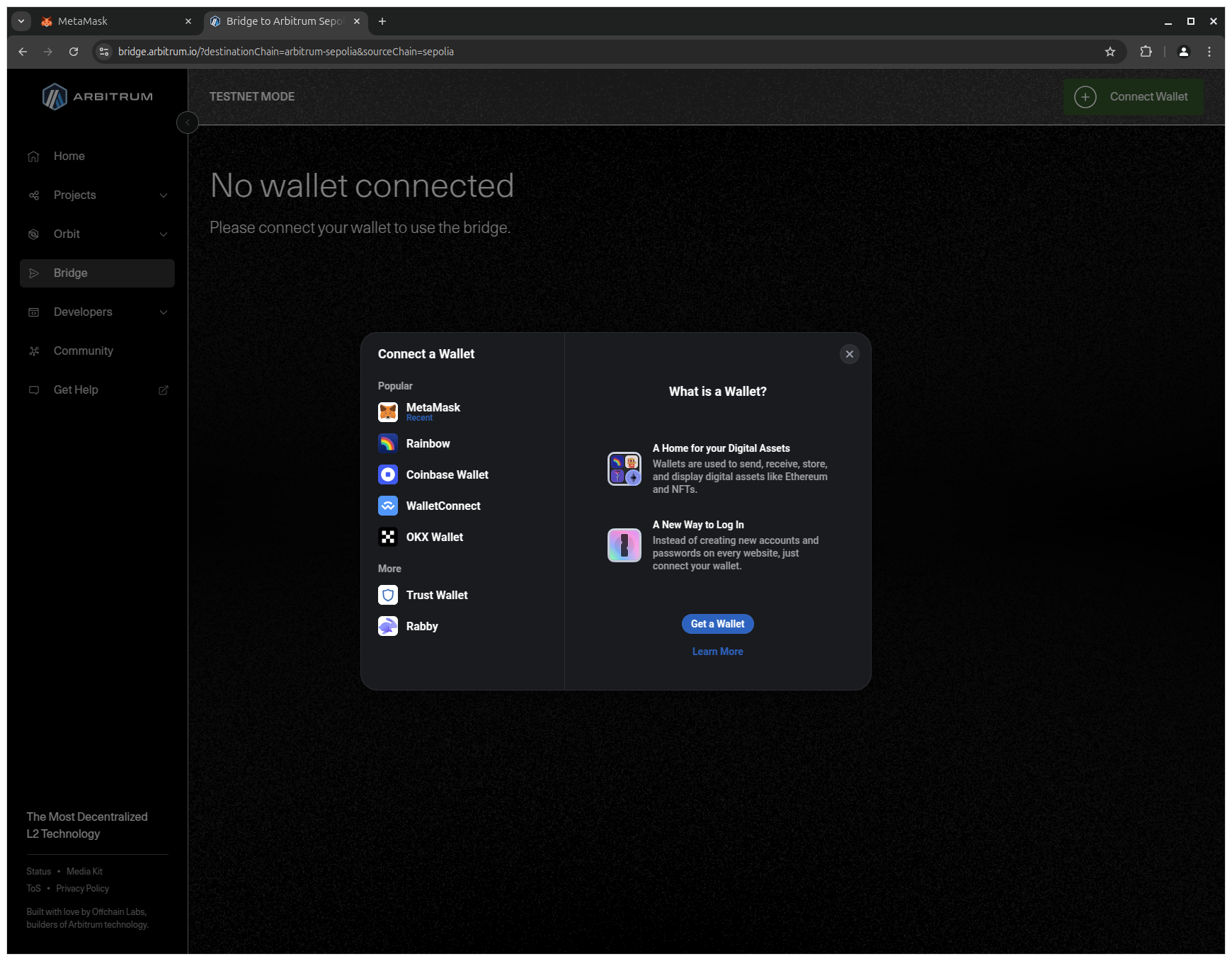
Task: Pick the Coinbase Wallet icon
Action: (x=388, y=474)
